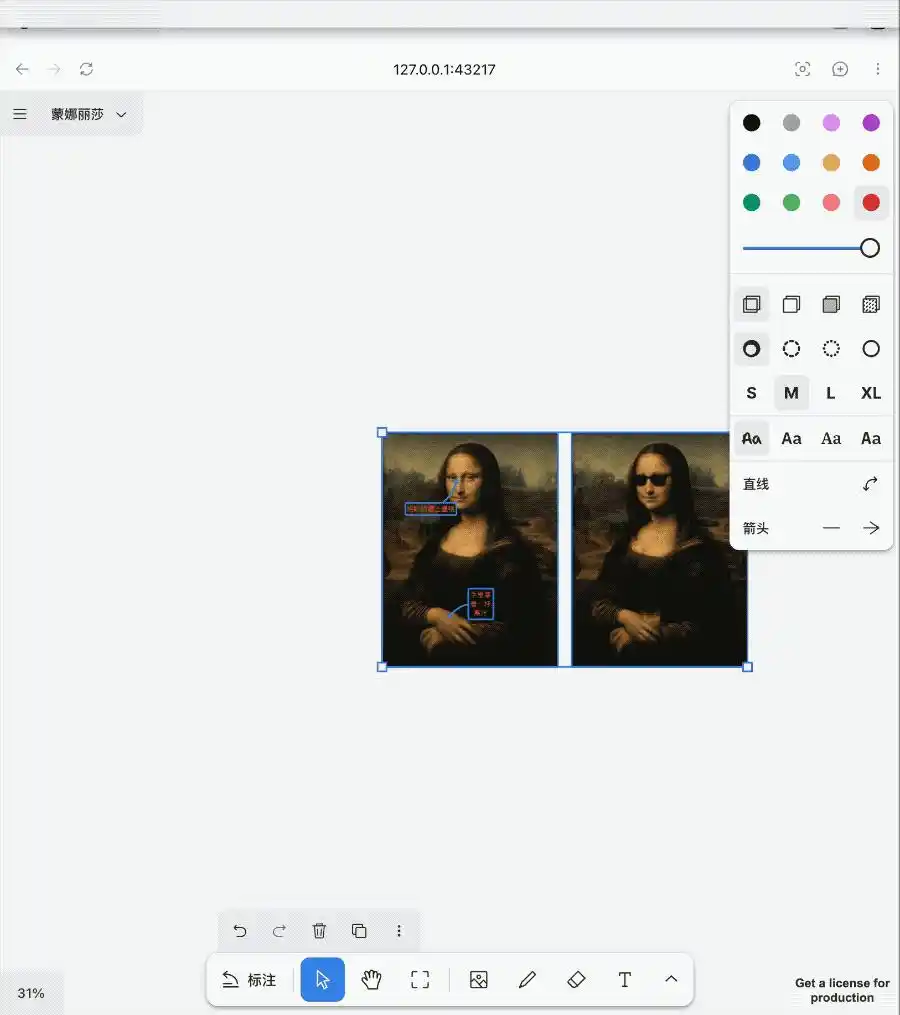
Task: Set size to XL
Action: (x=871, y=393)
